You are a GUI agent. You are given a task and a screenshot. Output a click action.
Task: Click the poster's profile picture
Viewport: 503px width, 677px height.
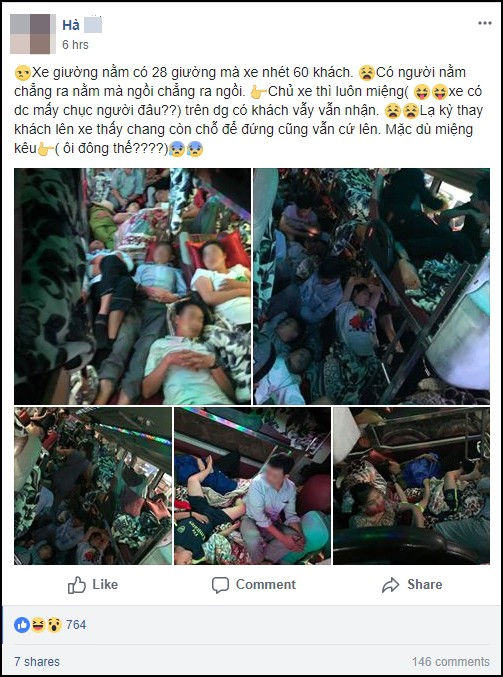point(33,34)
